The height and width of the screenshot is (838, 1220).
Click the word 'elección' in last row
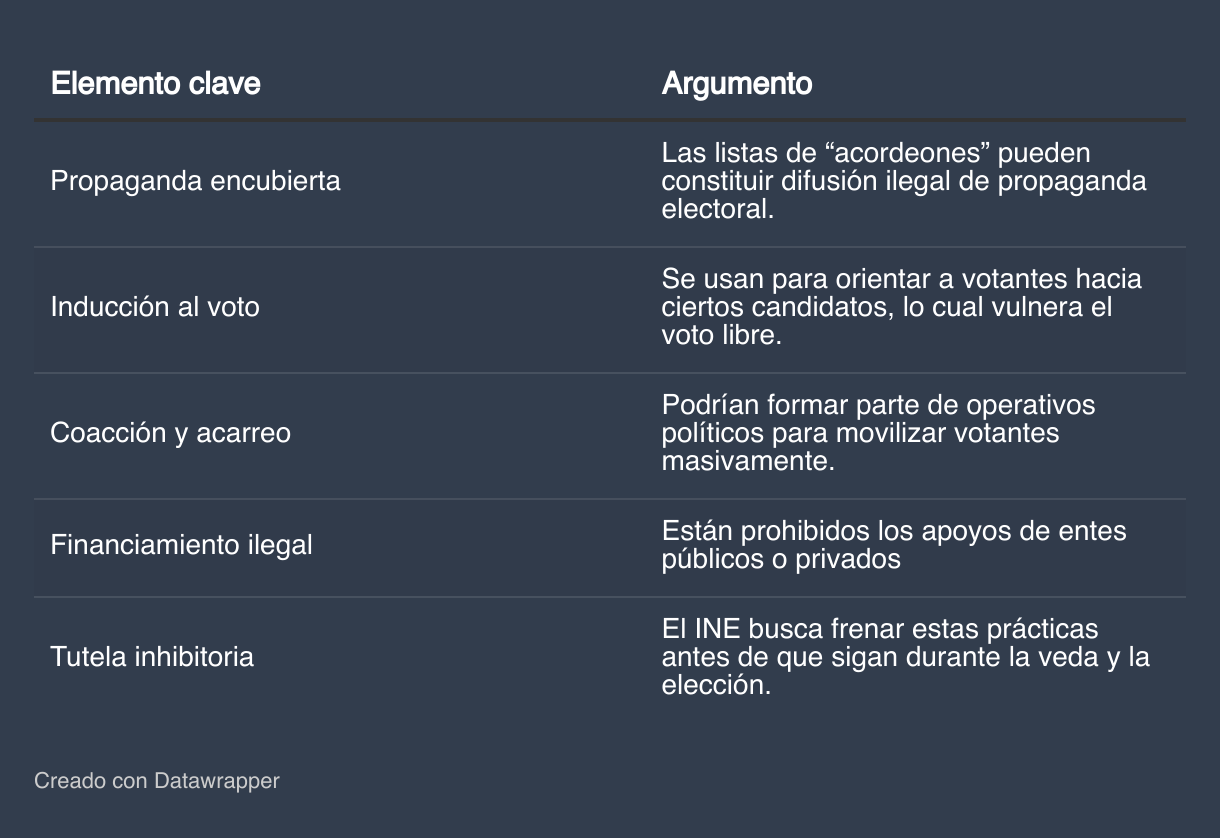point(717,686)
